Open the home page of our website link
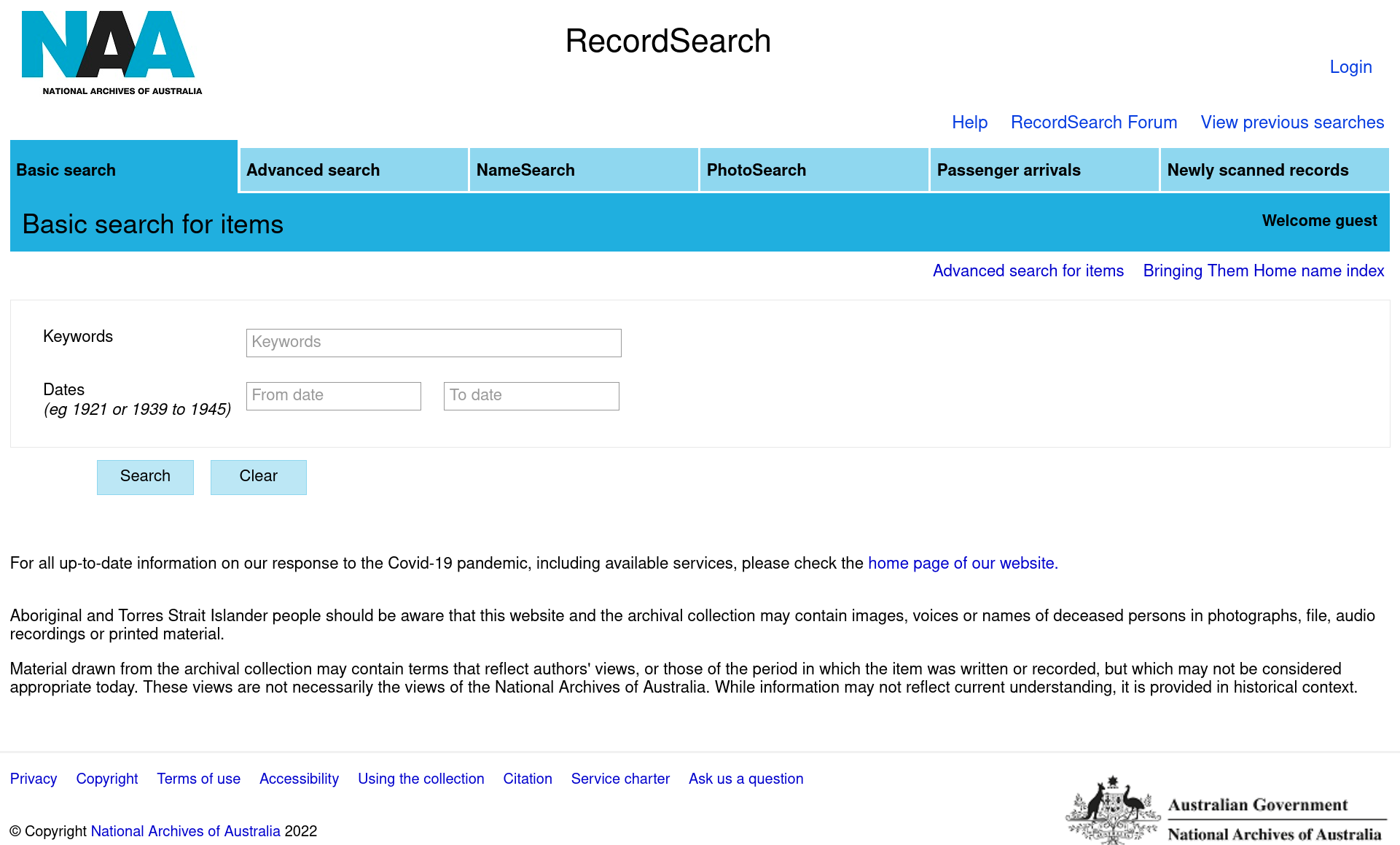The height and width of the screenshot is (845, 1400). (x=962, y=564)
